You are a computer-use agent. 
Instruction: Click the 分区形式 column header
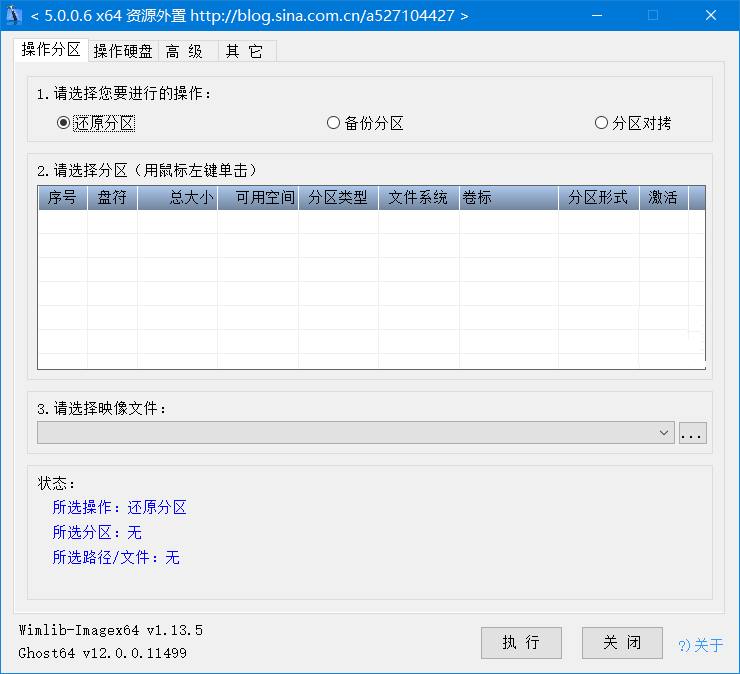[x=598, y=198]
